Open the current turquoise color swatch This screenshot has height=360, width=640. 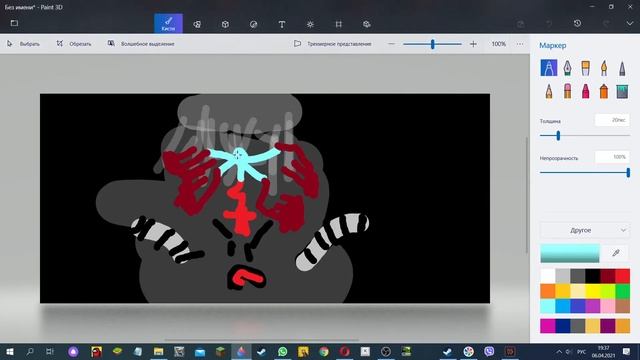pyautogui.click(x=570, y=253)
